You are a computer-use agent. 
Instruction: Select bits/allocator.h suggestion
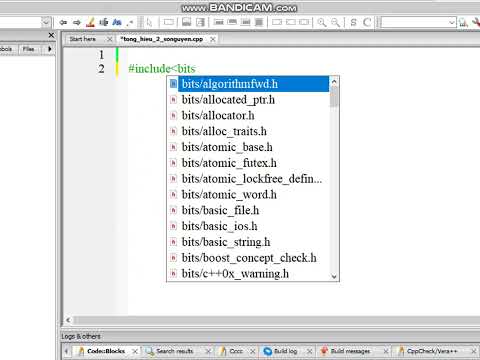[x=248, y=115]
